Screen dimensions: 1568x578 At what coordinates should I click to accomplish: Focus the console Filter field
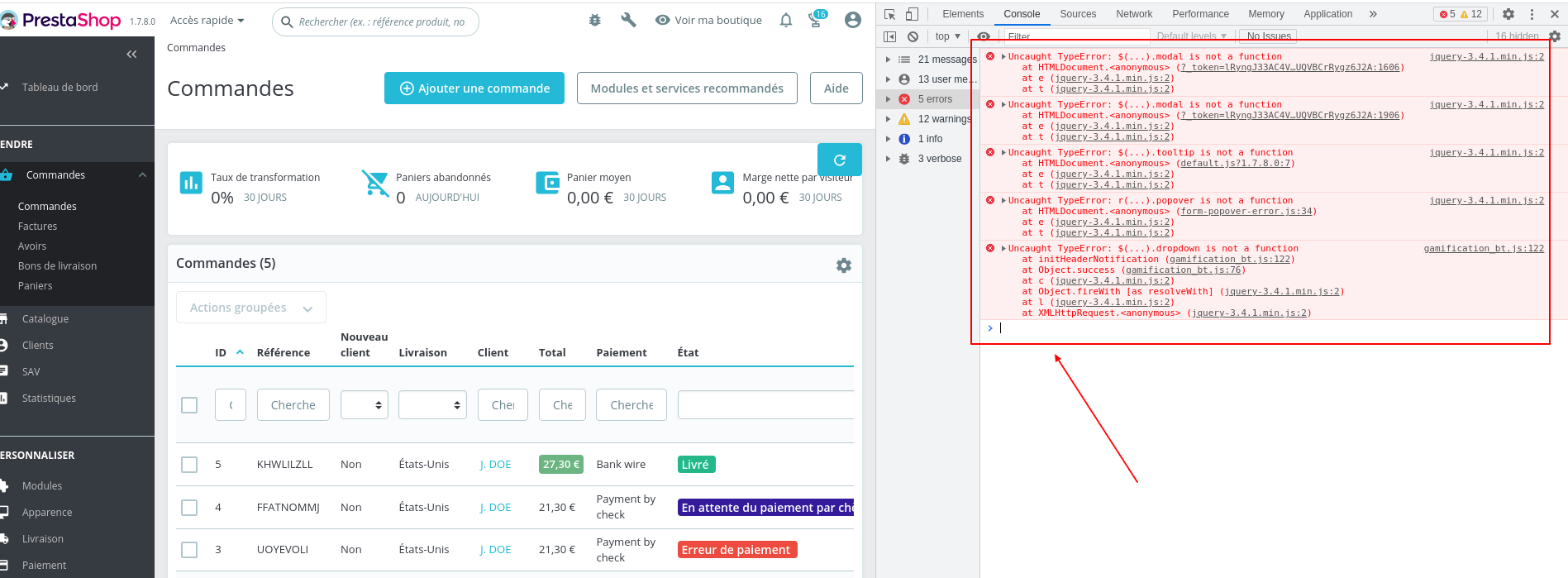pos(1077,36)
